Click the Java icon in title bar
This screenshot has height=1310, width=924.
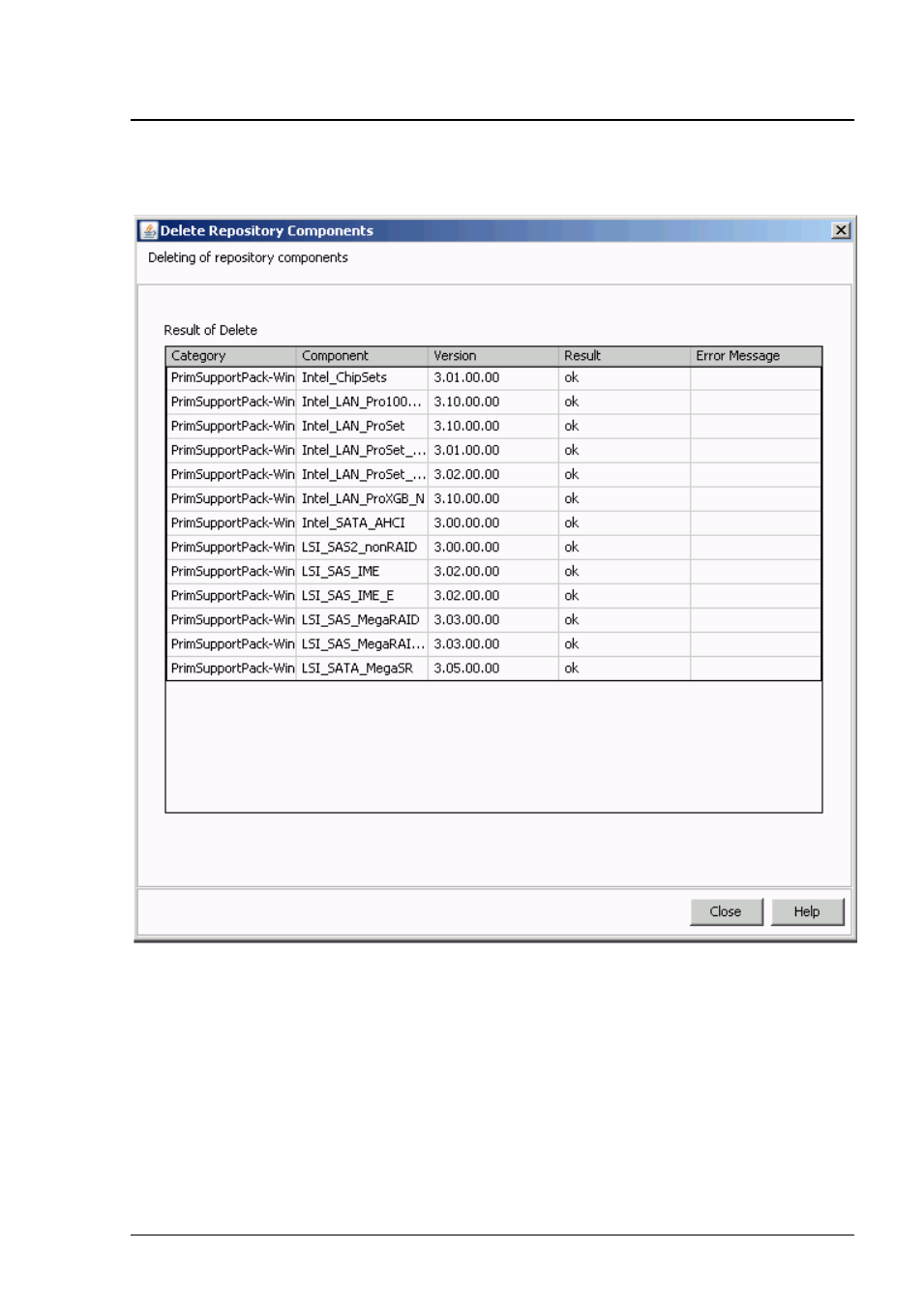pyautogui.click(x=148, y=230)
